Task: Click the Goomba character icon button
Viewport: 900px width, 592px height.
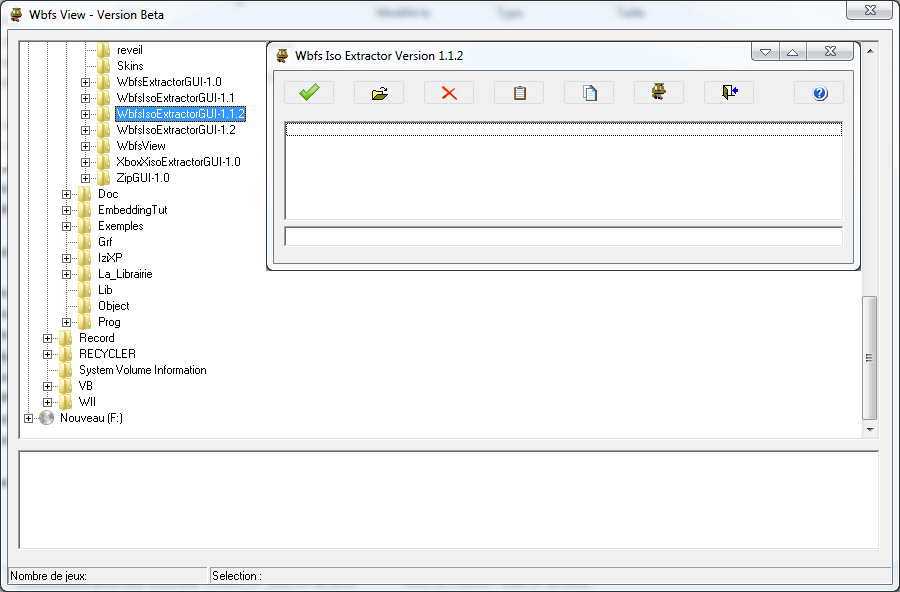Action: [659, 93]
